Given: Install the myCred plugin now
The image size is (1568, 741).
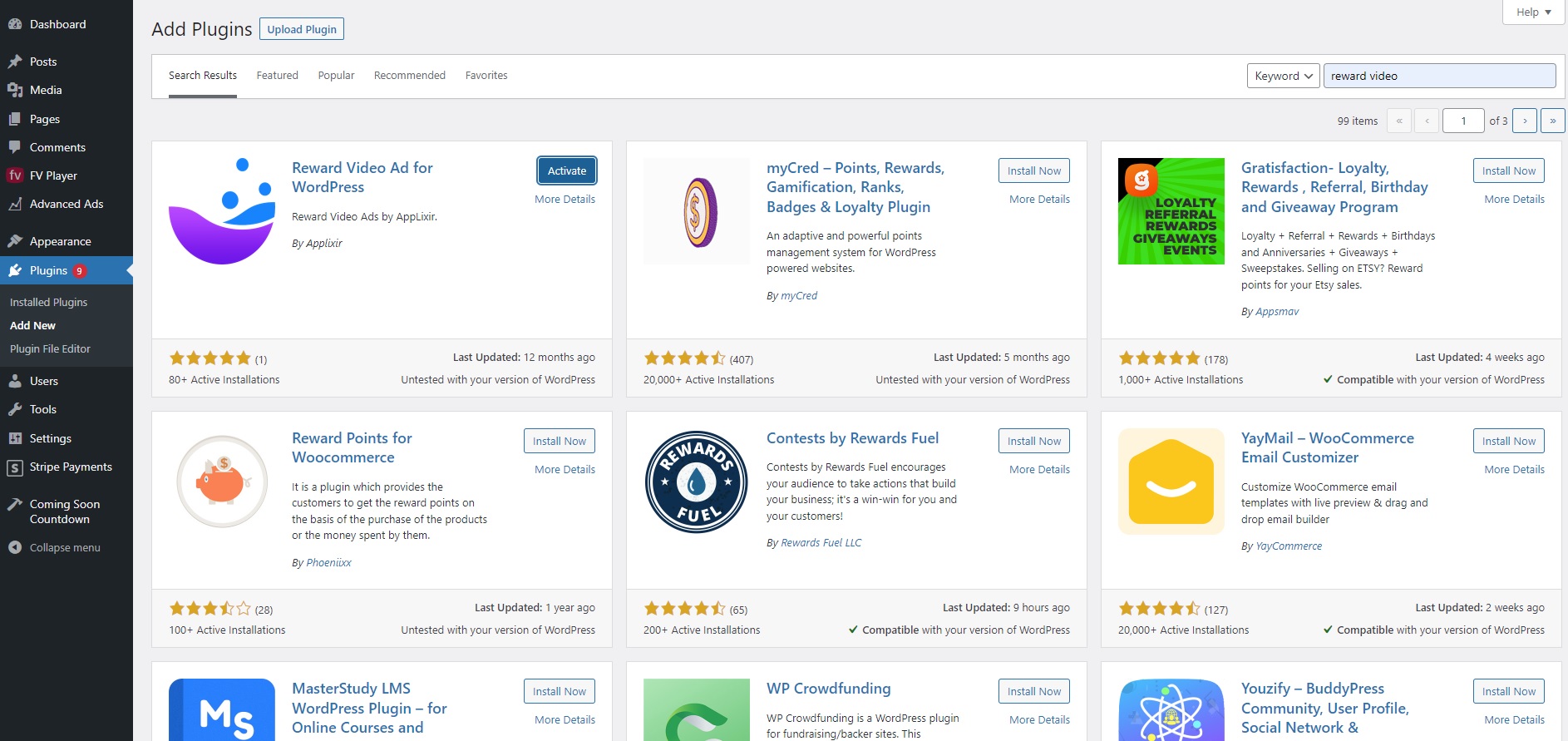Looking at the screenshot, I should (1034, 170).
